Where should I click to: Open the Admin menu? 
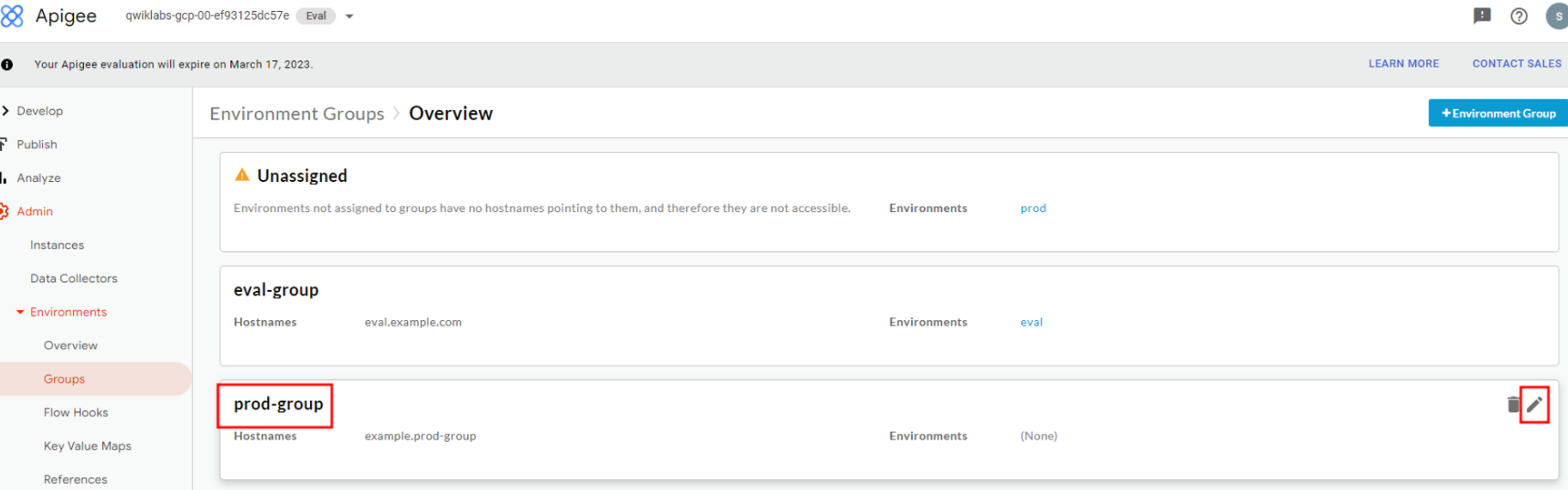pos(34,211)
